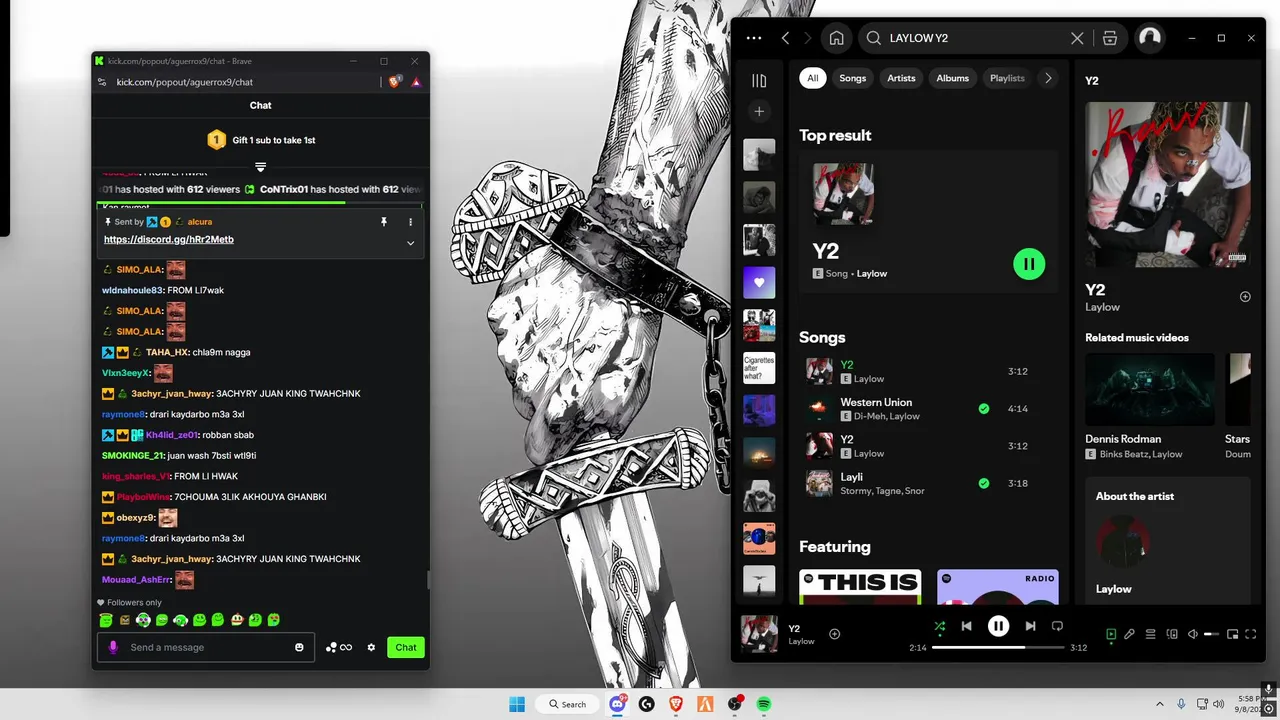Open Brave Shields icon in address bar
The width and height of the screenshot is (1280, 720).
click(394, 82)
